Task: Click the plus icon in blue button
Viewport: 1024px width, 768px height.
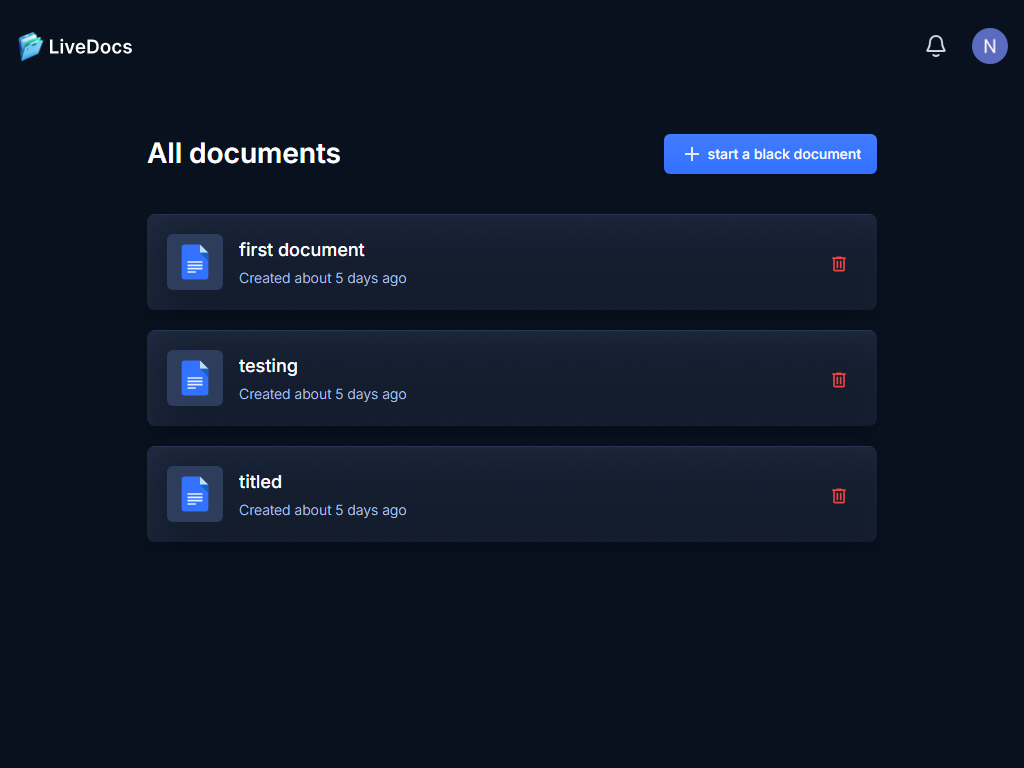Action: [691, 154]
